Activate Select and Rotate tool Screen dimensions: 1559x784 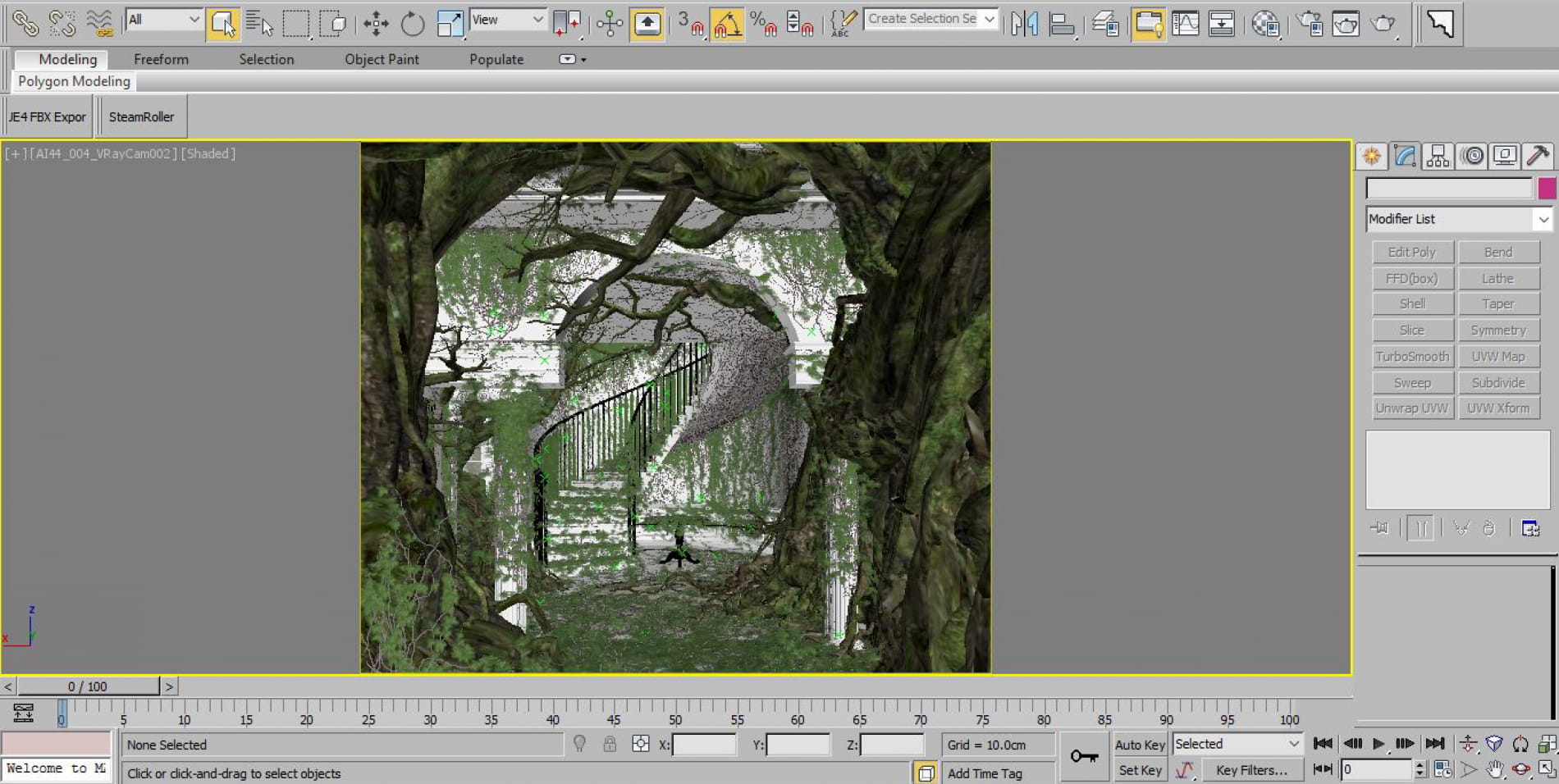412,23
